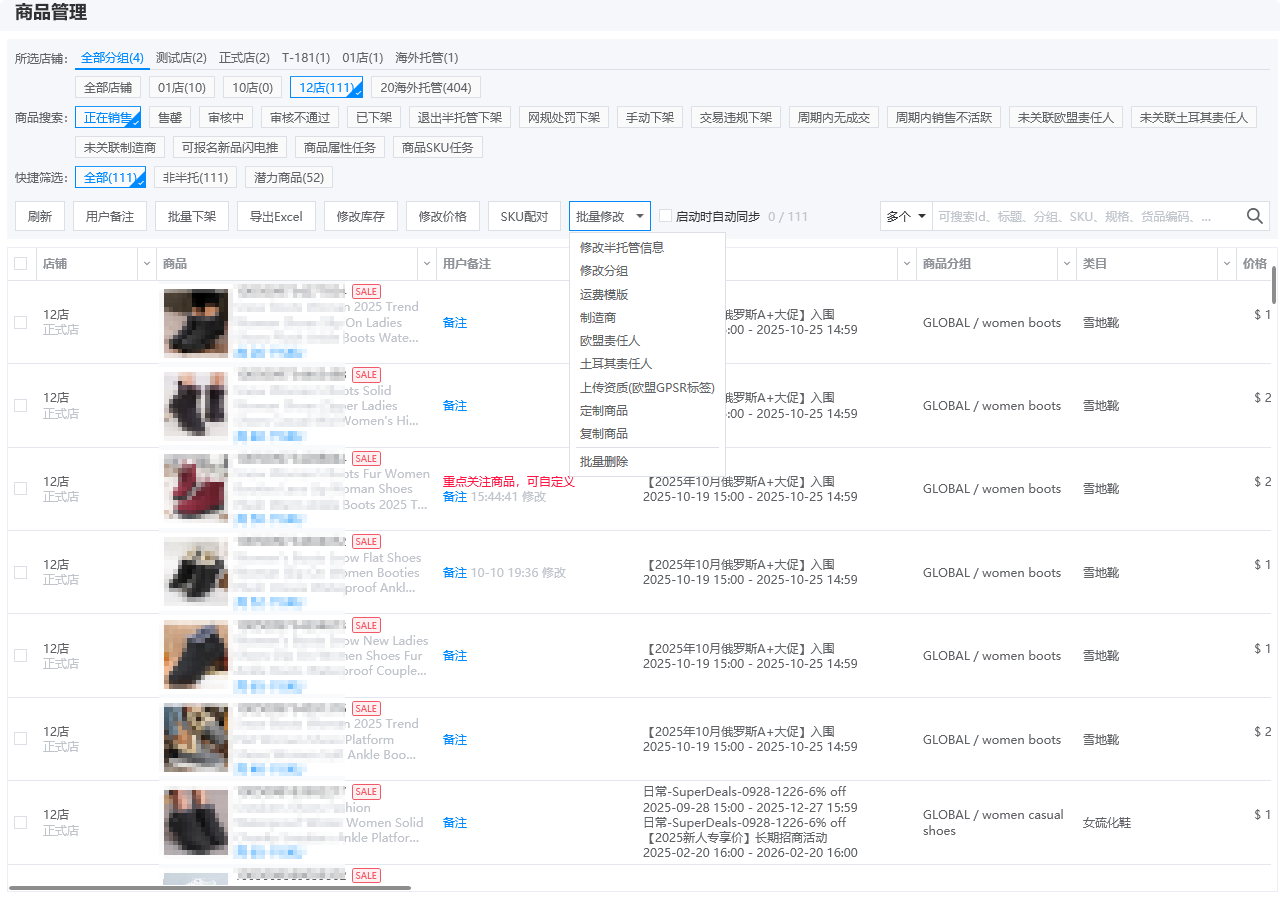Open the 多个 search mode dropdown
Screen dimensions: 1280x900
[905, 215]
